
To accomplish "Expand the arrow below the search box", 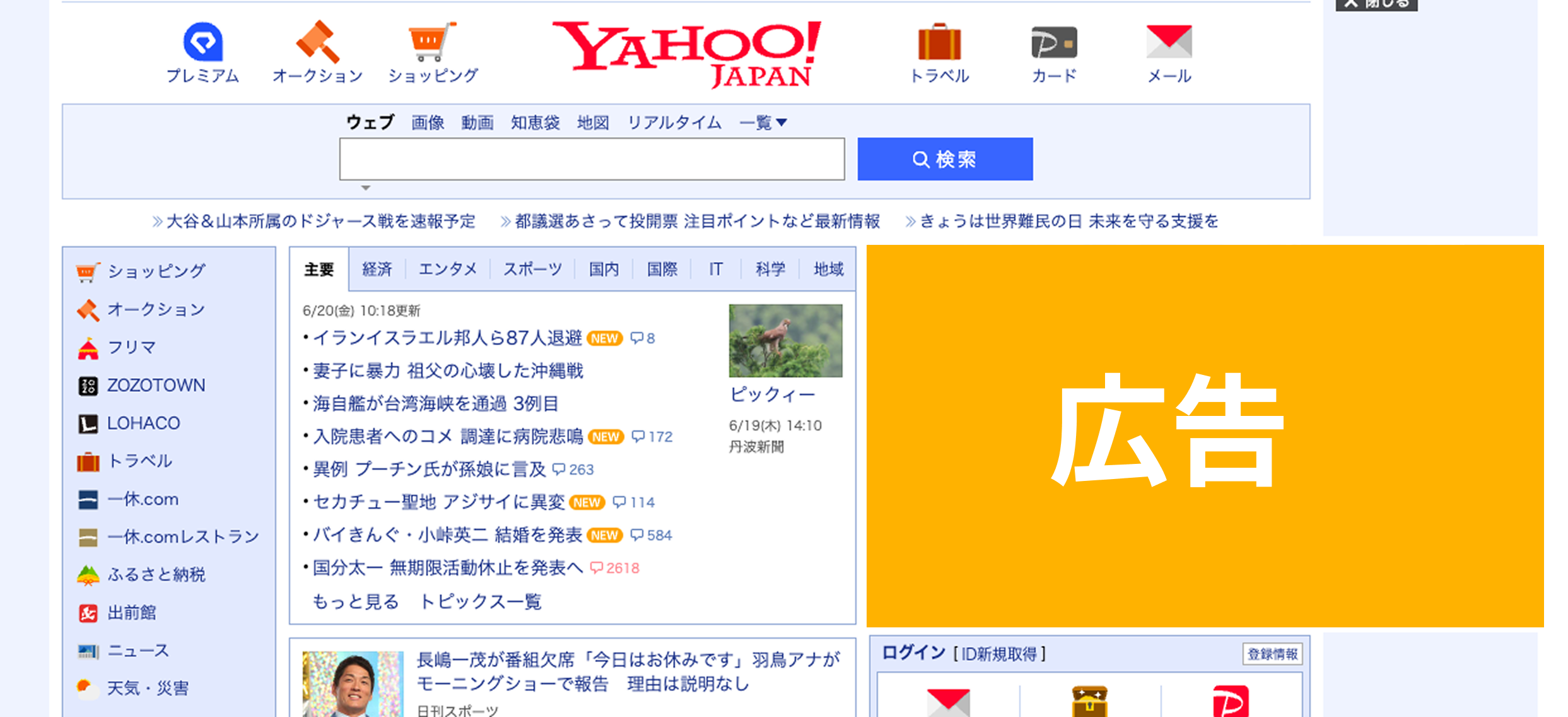I will click(x=365, y=188).
